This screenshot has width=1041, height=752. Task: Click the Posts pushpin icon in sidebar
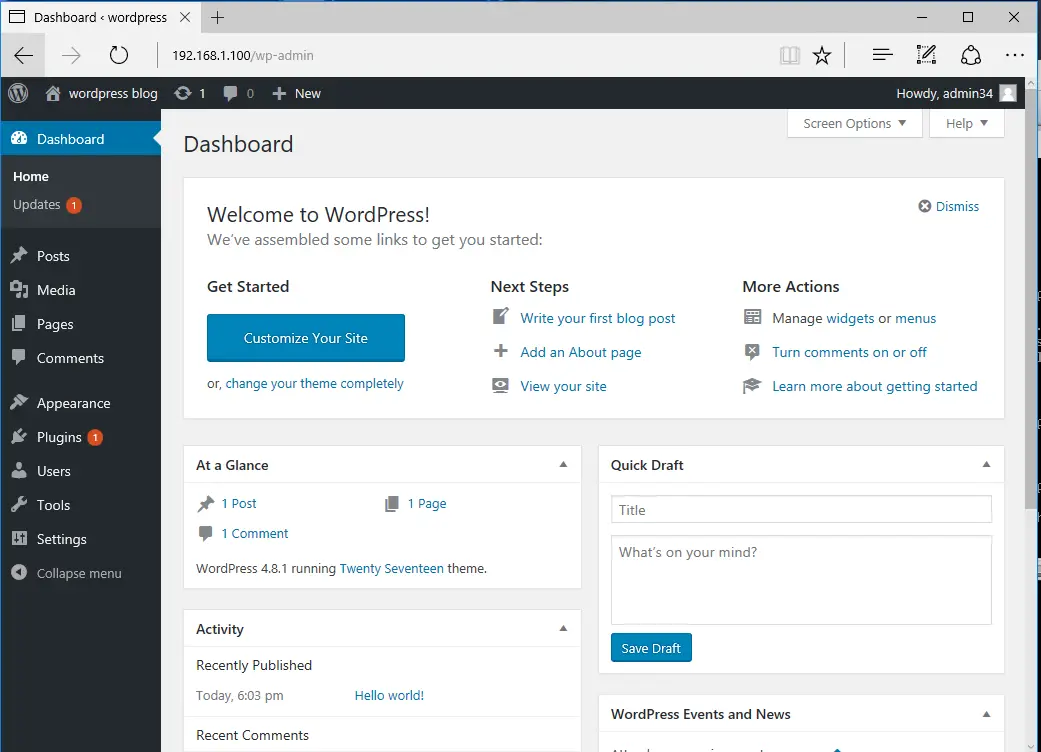[19, 256]
